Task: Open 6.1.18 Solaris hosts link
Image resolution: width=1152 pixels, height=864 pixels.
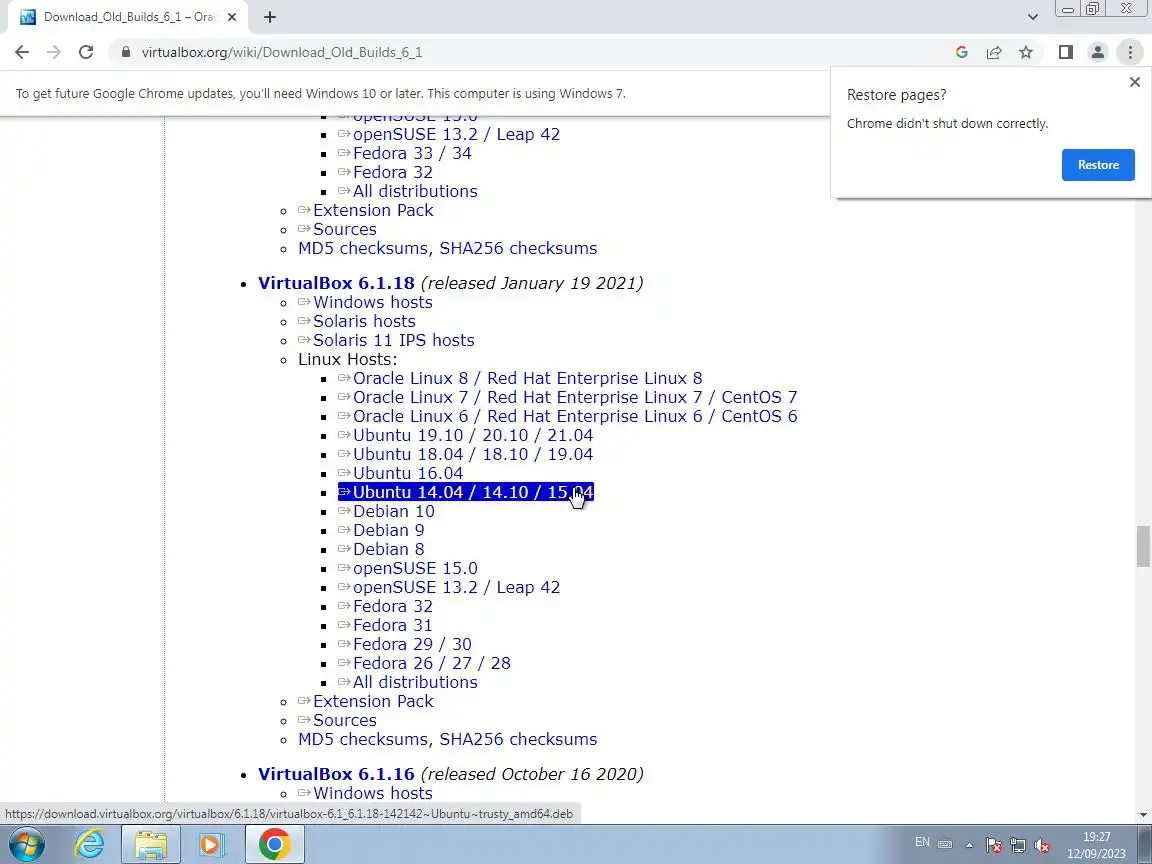Action: point(364,321)
